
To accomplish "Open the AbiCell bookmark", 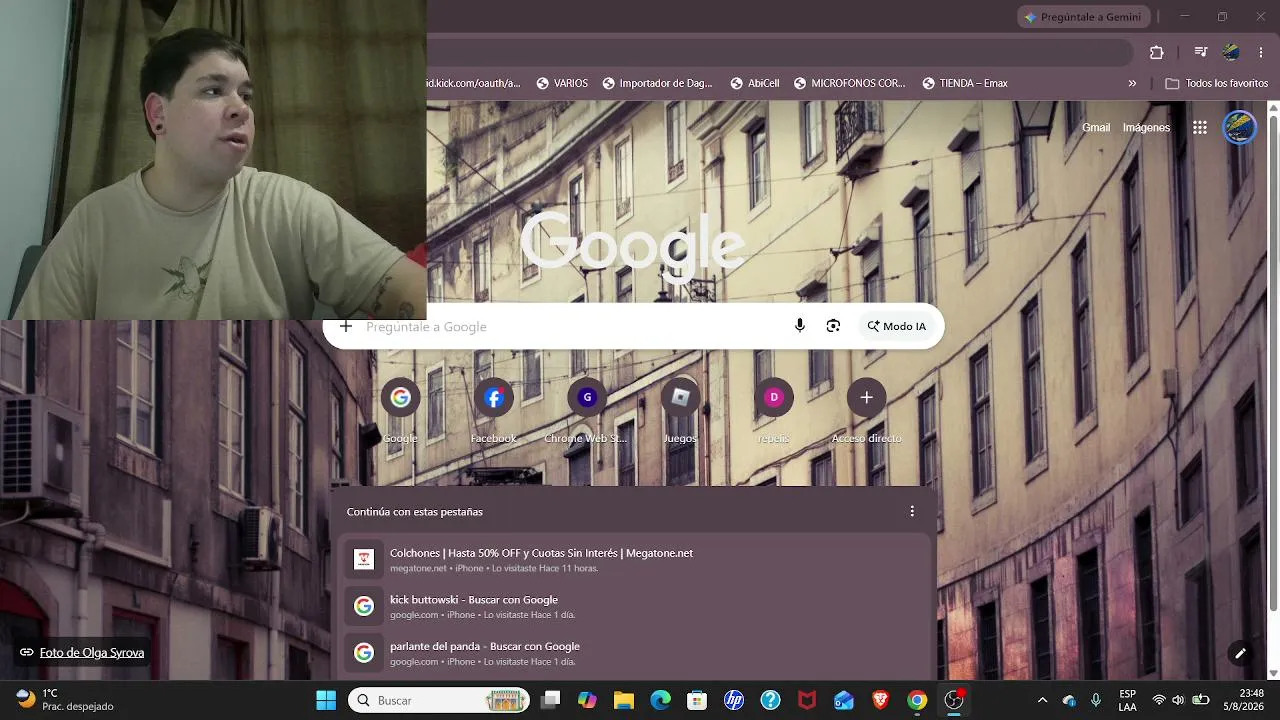I will pos(755,84).
